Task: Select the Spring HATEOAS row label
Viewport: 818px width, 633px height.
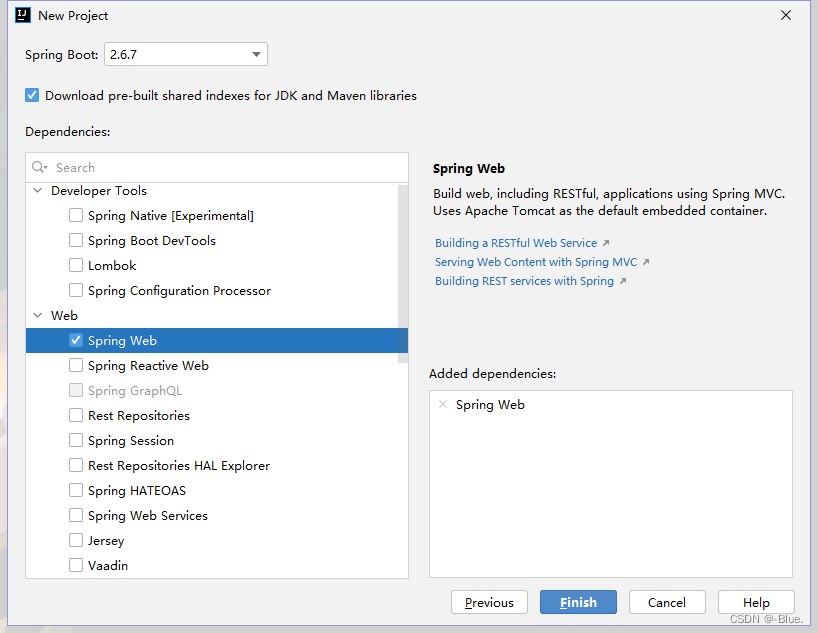Action: (137, 491)
